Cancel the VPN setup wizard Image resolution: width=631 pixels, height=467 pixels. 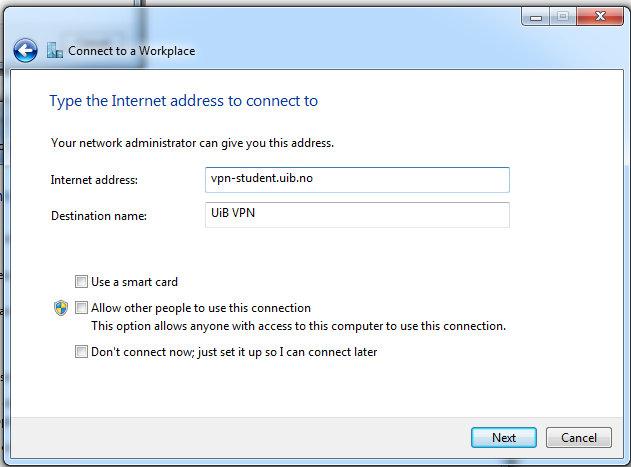click(x=579, y=437)
